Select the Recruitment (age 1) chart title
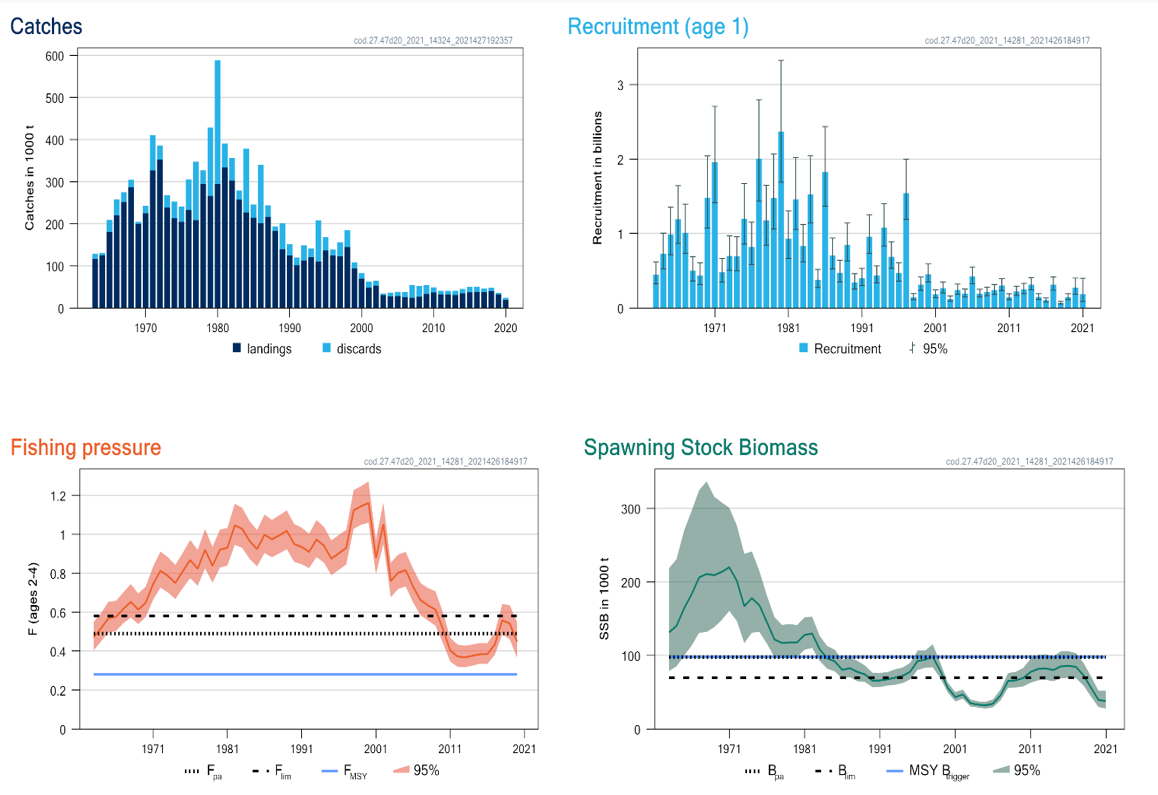The height and width of the screenshot is (795, 1158). [x=658, y=27]
